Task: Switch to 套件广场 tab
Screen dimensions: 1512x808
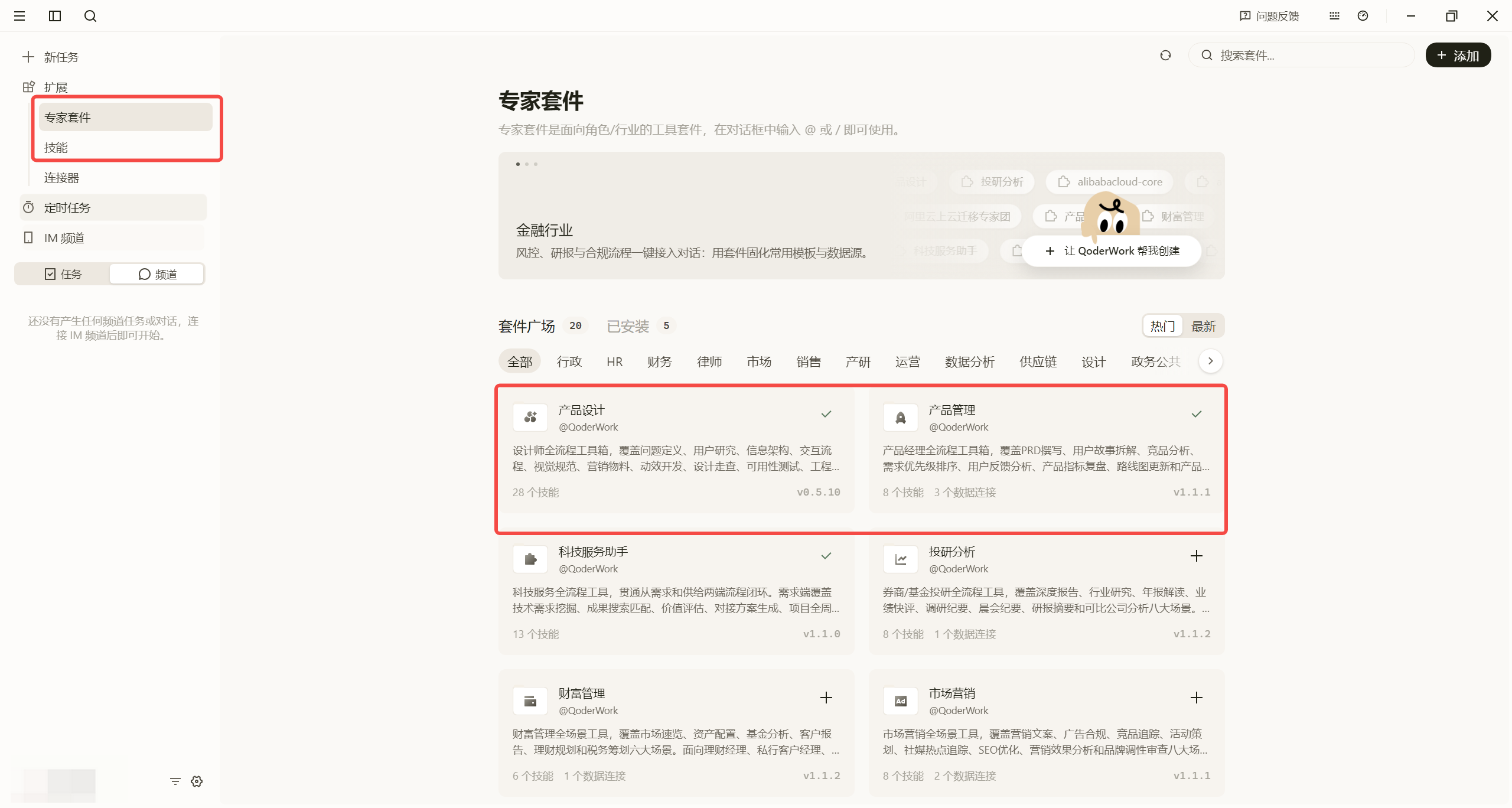Action: pyautogui.click(x=542, y=326)
